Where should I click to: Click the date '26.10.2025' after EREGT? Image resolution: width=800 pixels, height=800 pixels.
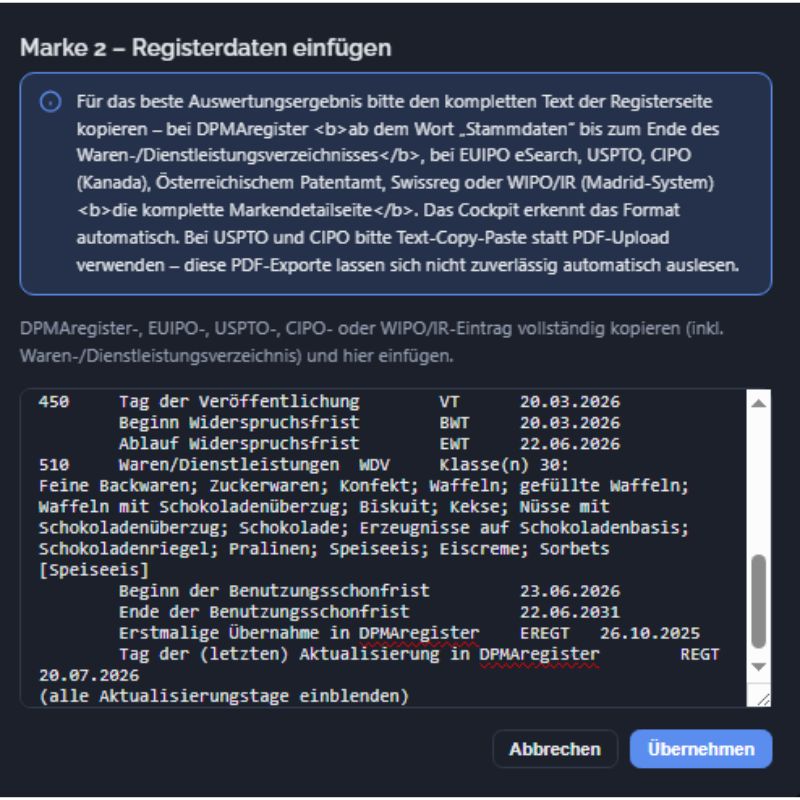649,633
